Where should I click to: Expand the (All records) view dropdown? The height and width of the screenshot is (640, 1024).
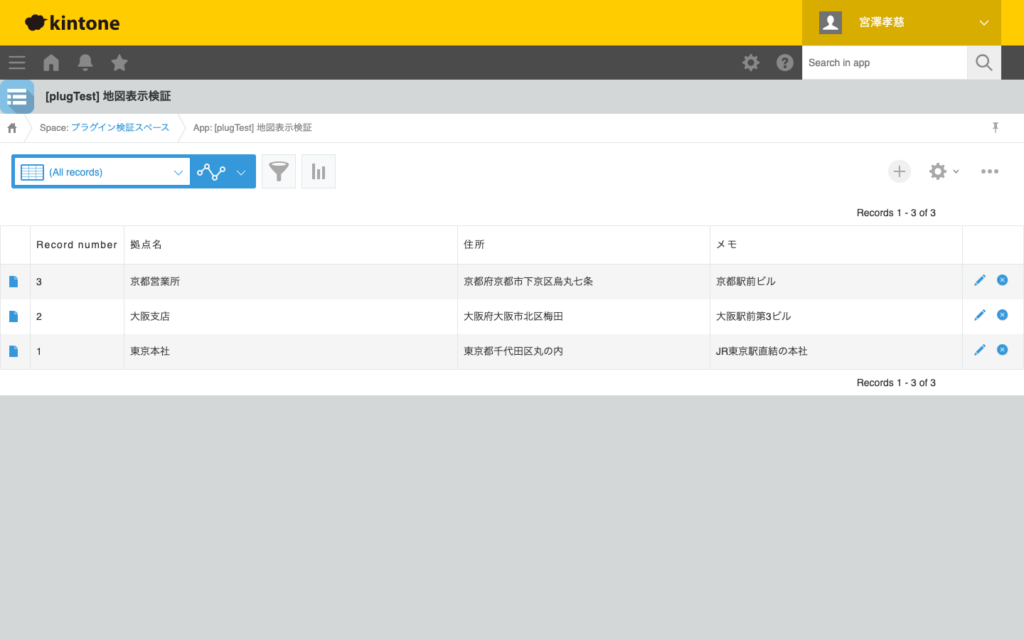coord(178,172)
